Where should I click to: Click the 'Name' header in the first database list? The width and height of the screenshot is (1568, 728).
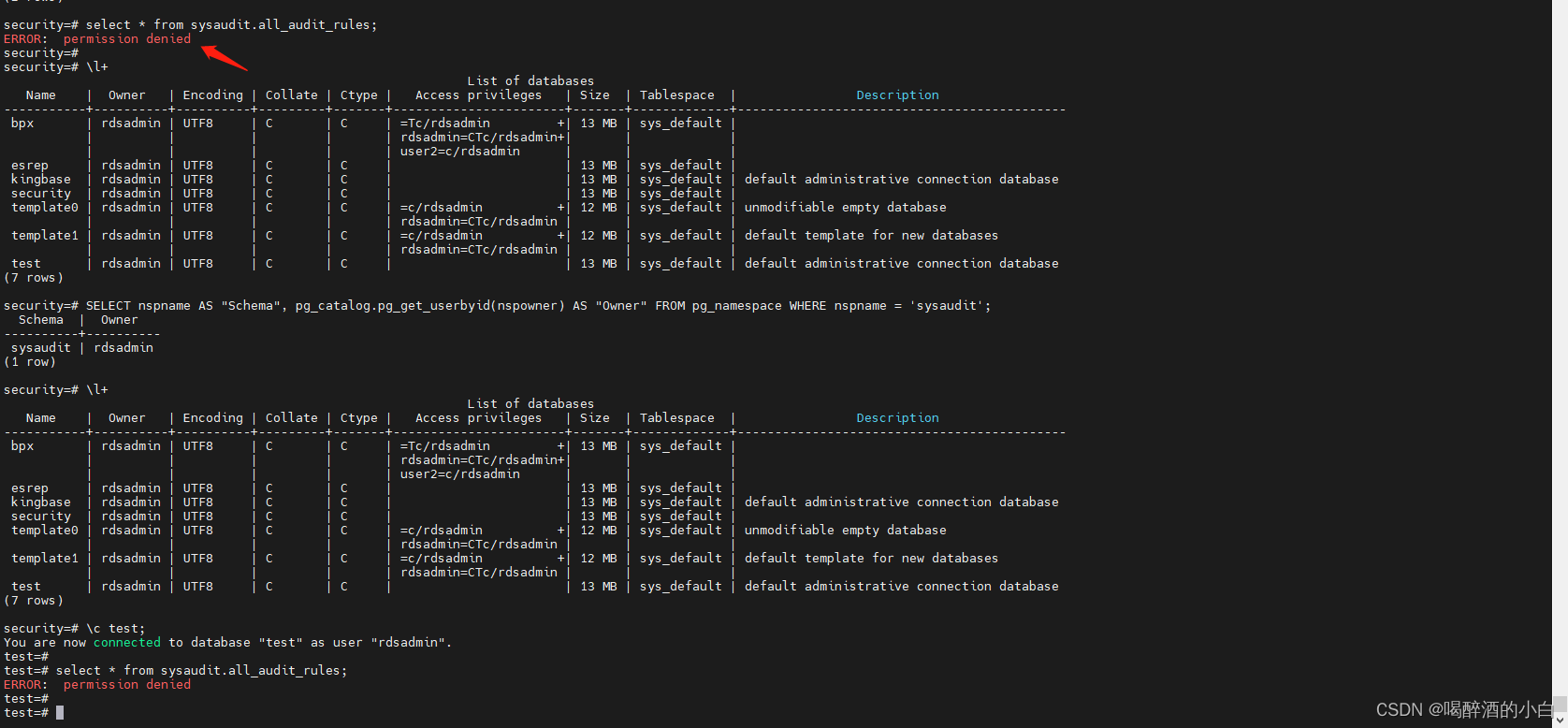(x=41, y=95)
